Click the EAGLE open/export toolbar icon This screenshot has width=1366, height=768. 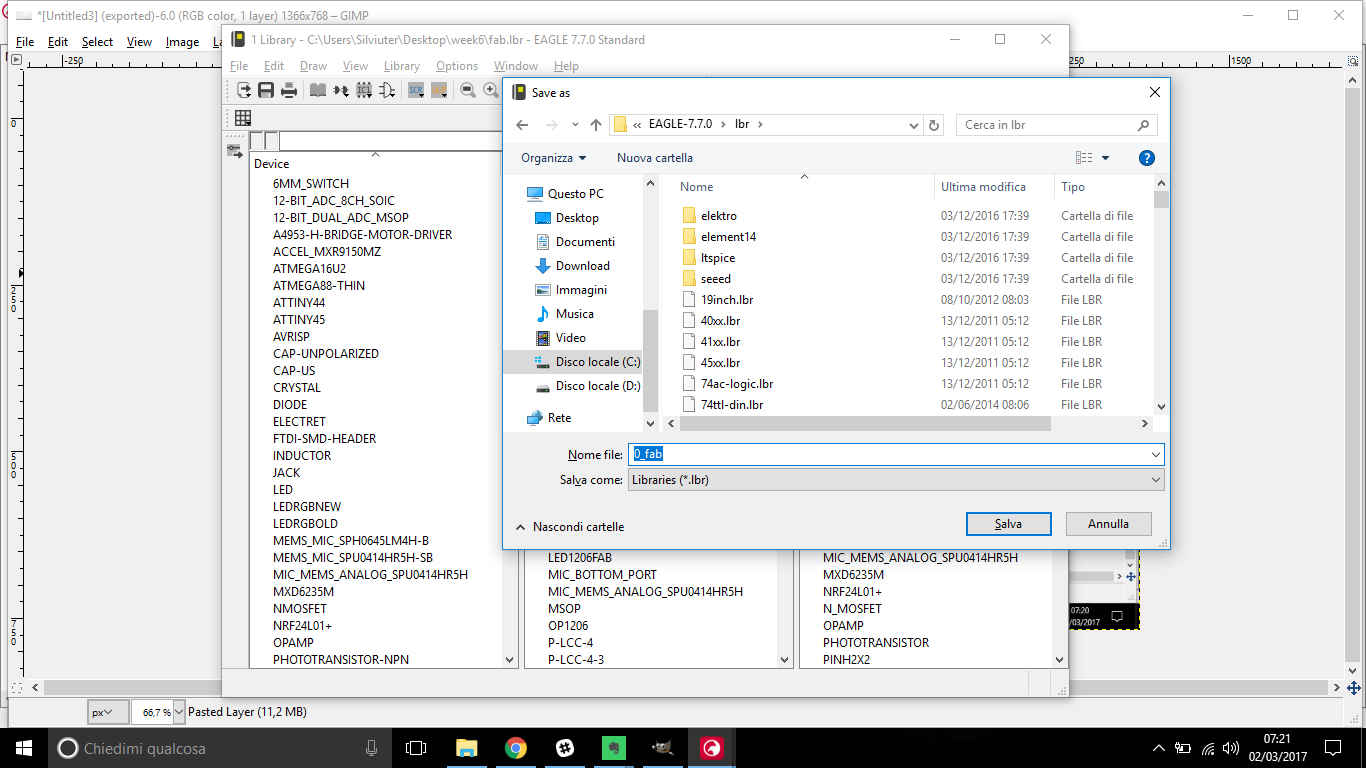[244, 90]
